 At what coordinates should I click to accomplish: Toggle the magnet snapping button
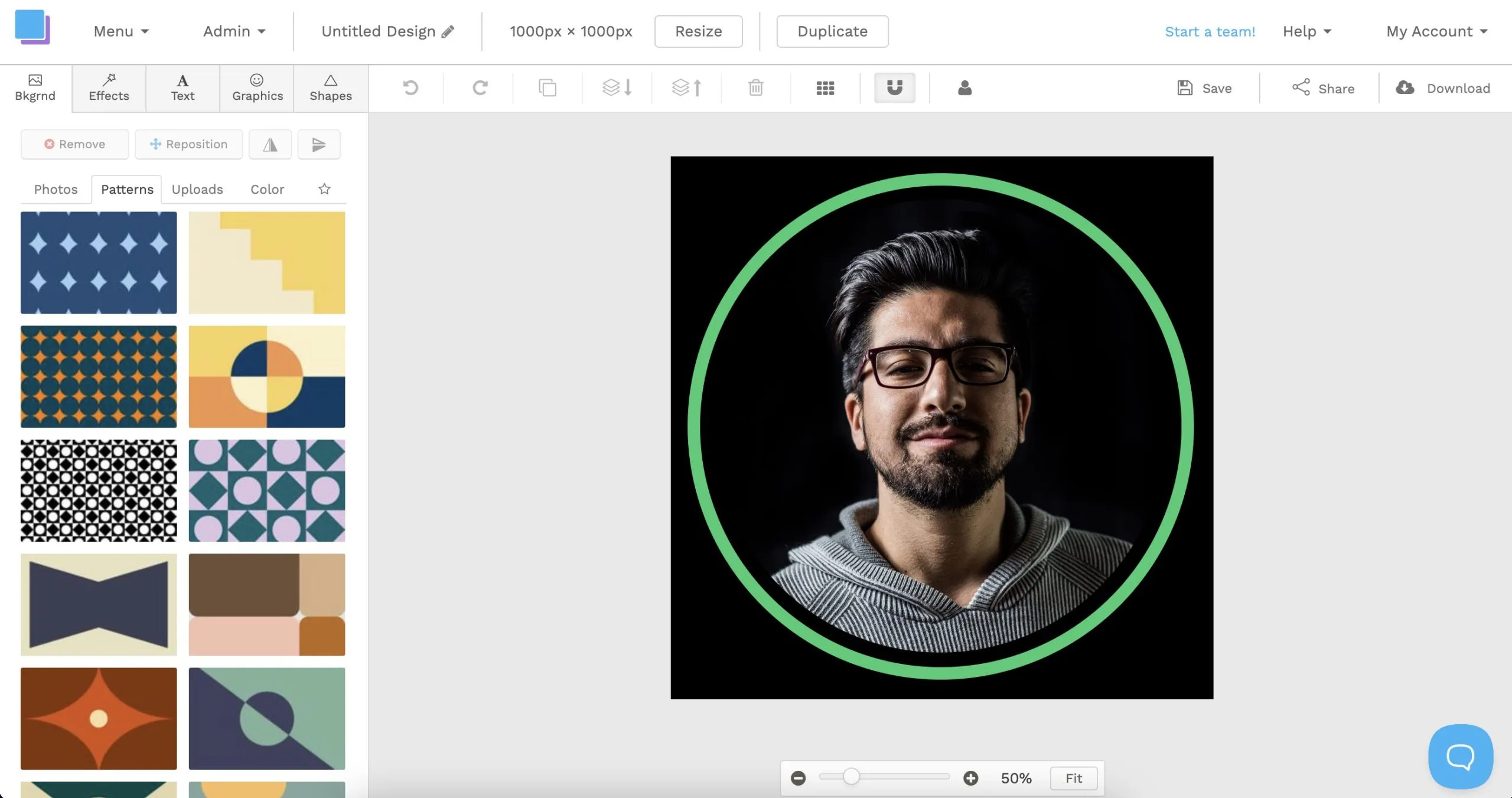(895, 88)
